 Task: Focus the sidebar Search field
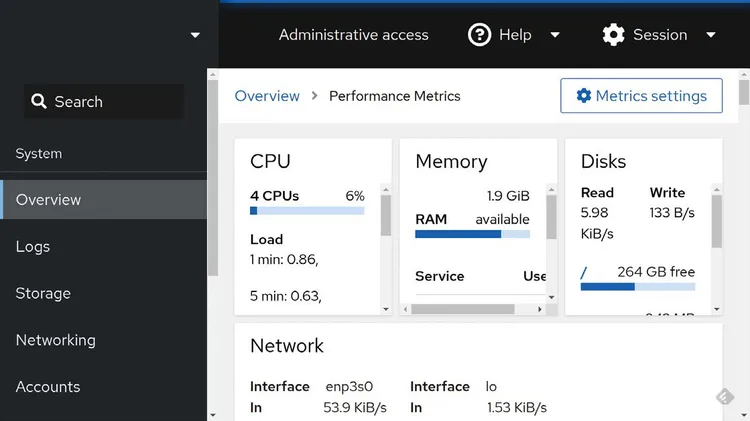pyautogui.click(x=104, y=101)
